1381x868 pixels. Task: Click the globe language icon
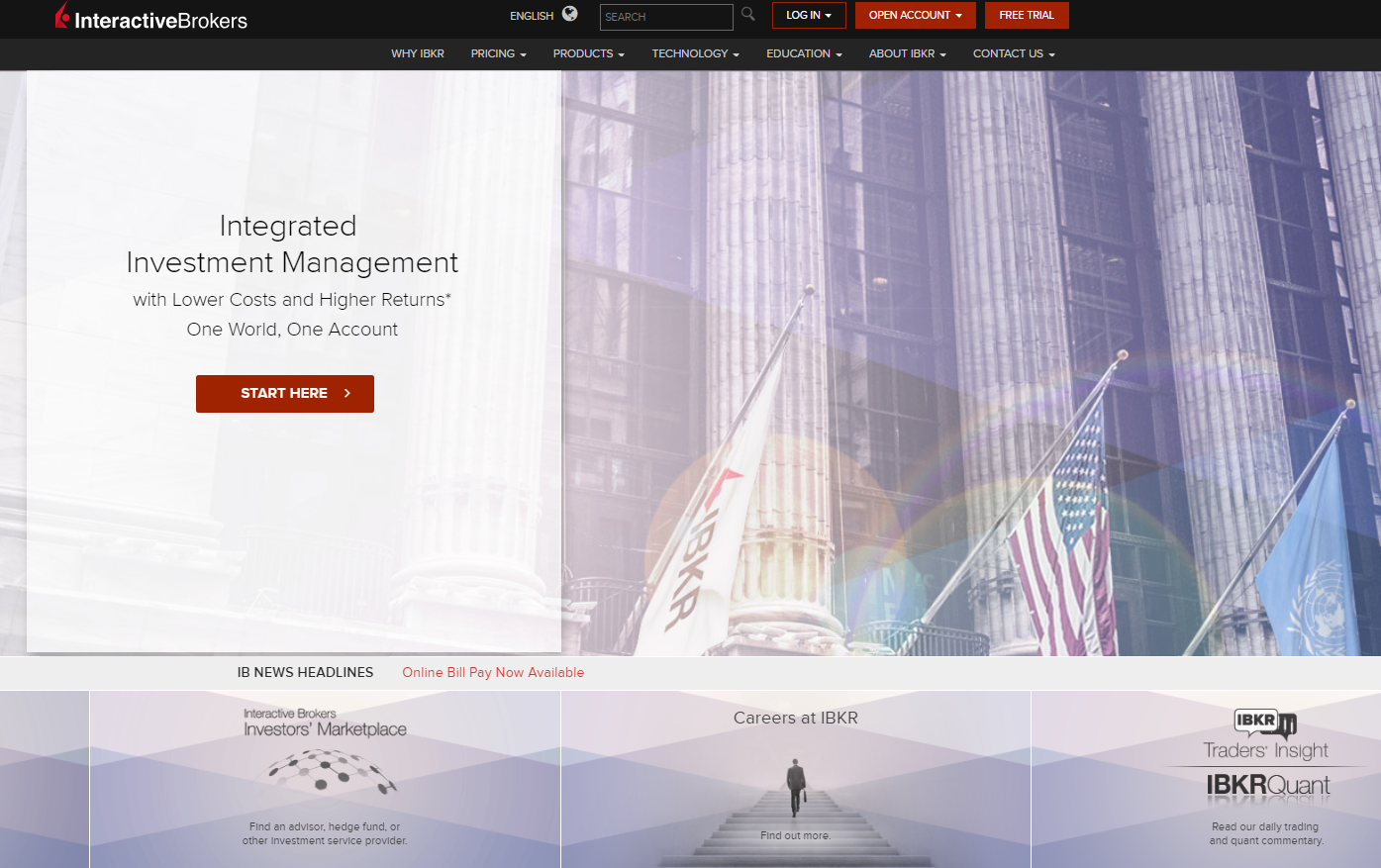[x=570, y=14]
